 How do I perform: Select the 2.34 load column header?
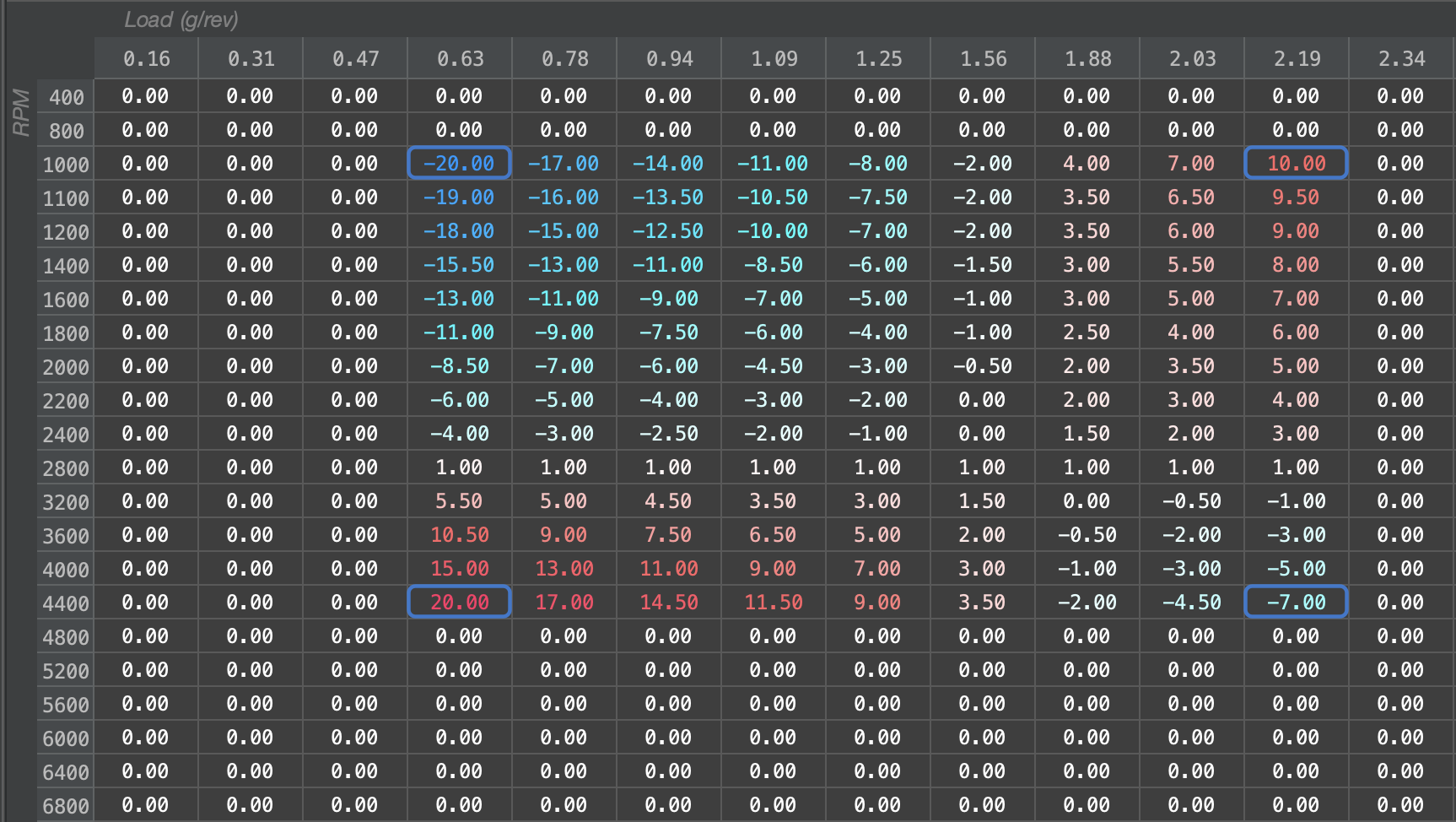[1402, 58]
